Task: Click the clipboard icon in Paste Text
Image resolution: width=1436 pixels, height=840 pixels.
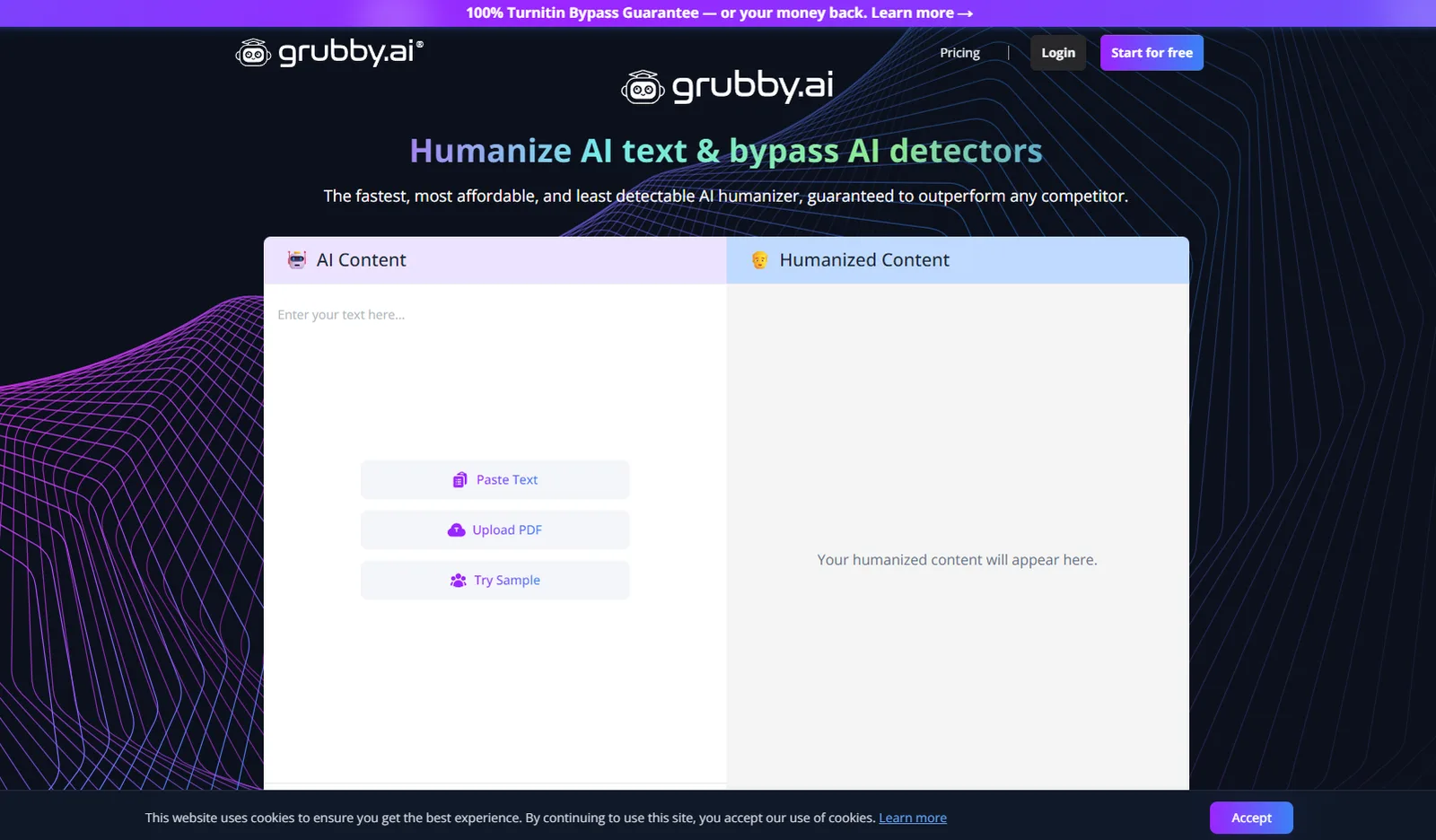Action: [x=460, y=480]
